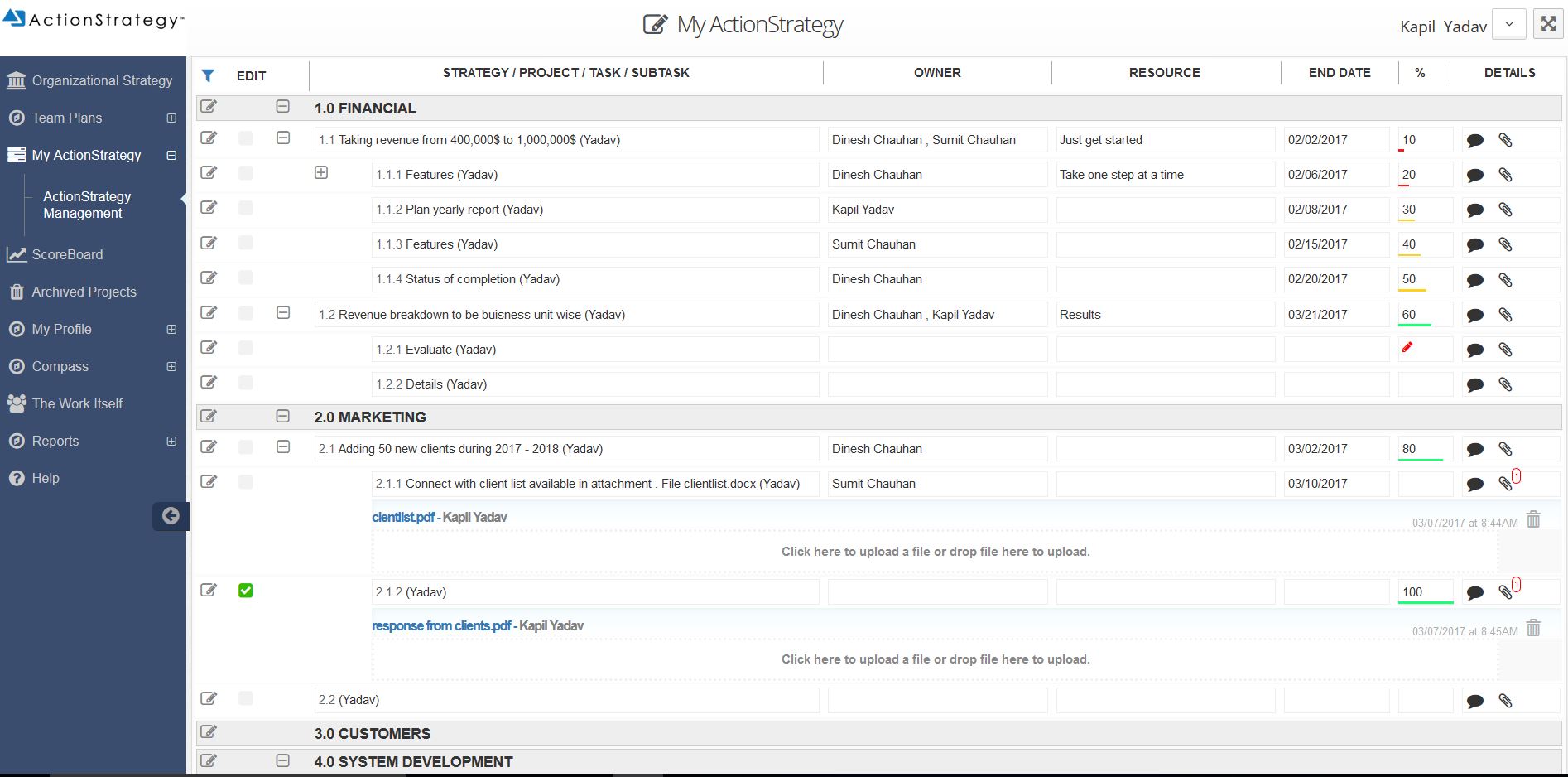Screen dimensions: 1568x777
Task: Click edit icon for 2.1.1 Connect with client
Action: (x=209, y=481)
